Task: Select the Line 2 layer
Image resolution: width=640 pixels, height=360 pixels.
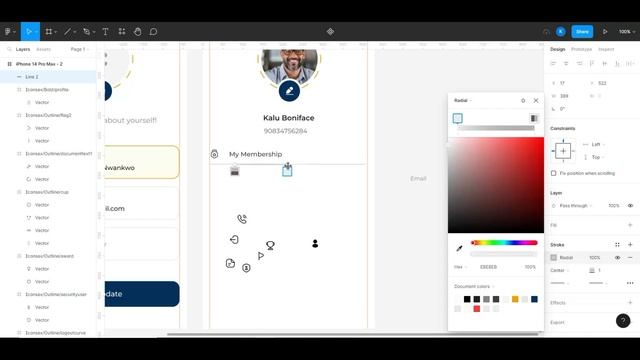Action: click(48, 77)
